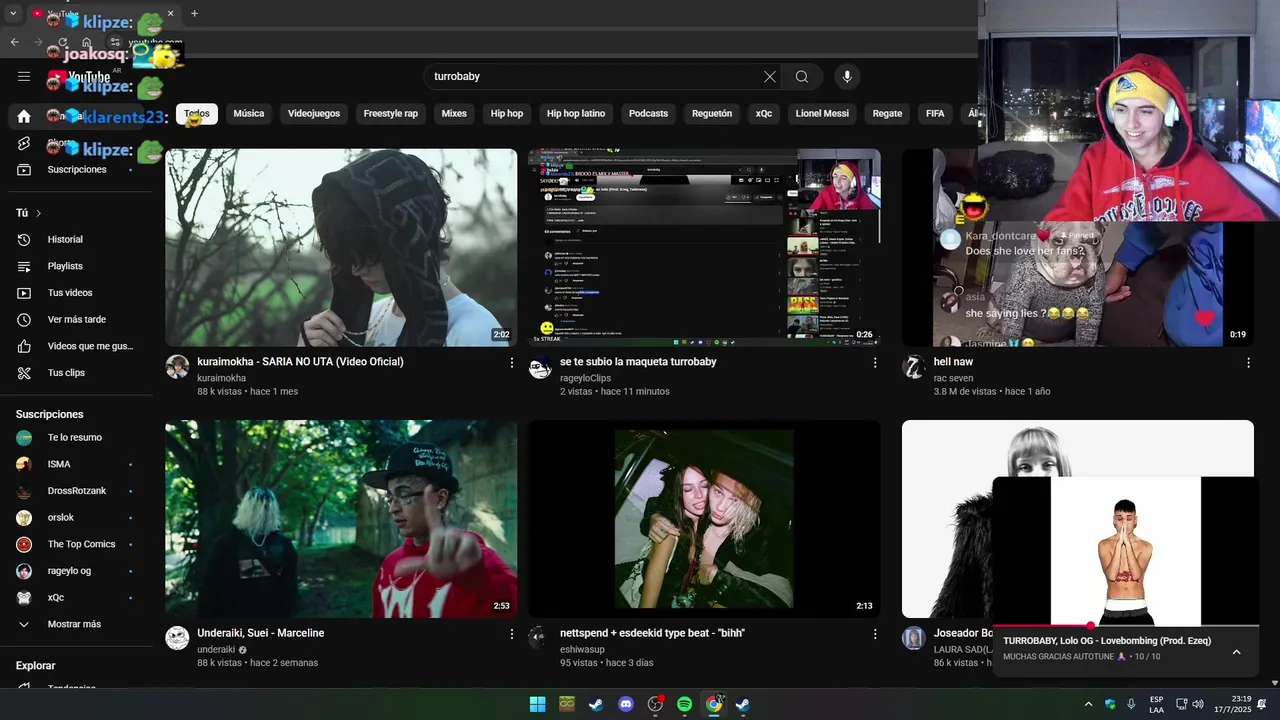Click the Historial clock icon
1280x720 pixels.
[x=24, y=240]
